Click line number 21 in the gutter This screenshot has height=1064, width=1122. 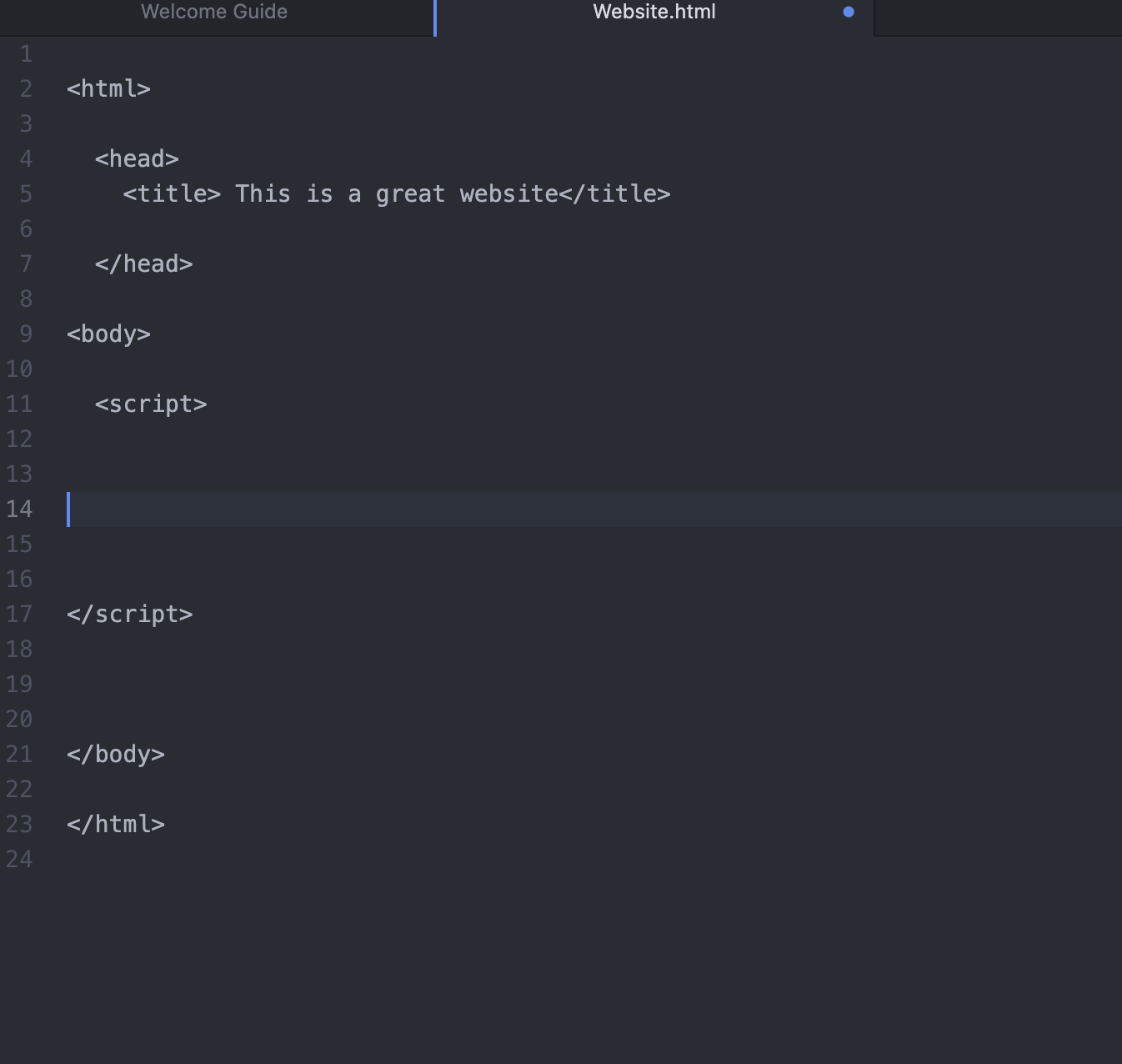coord(19,755)
